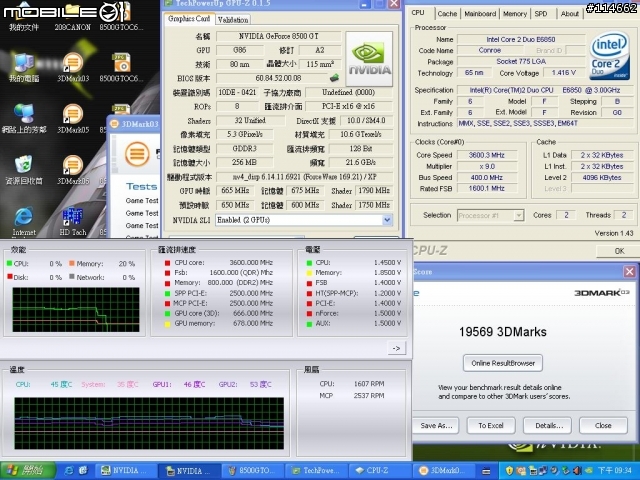640x480 pixels.
Task: Launch the 3DMark05 desktop shortcut
Action: [x=73, y=118]
